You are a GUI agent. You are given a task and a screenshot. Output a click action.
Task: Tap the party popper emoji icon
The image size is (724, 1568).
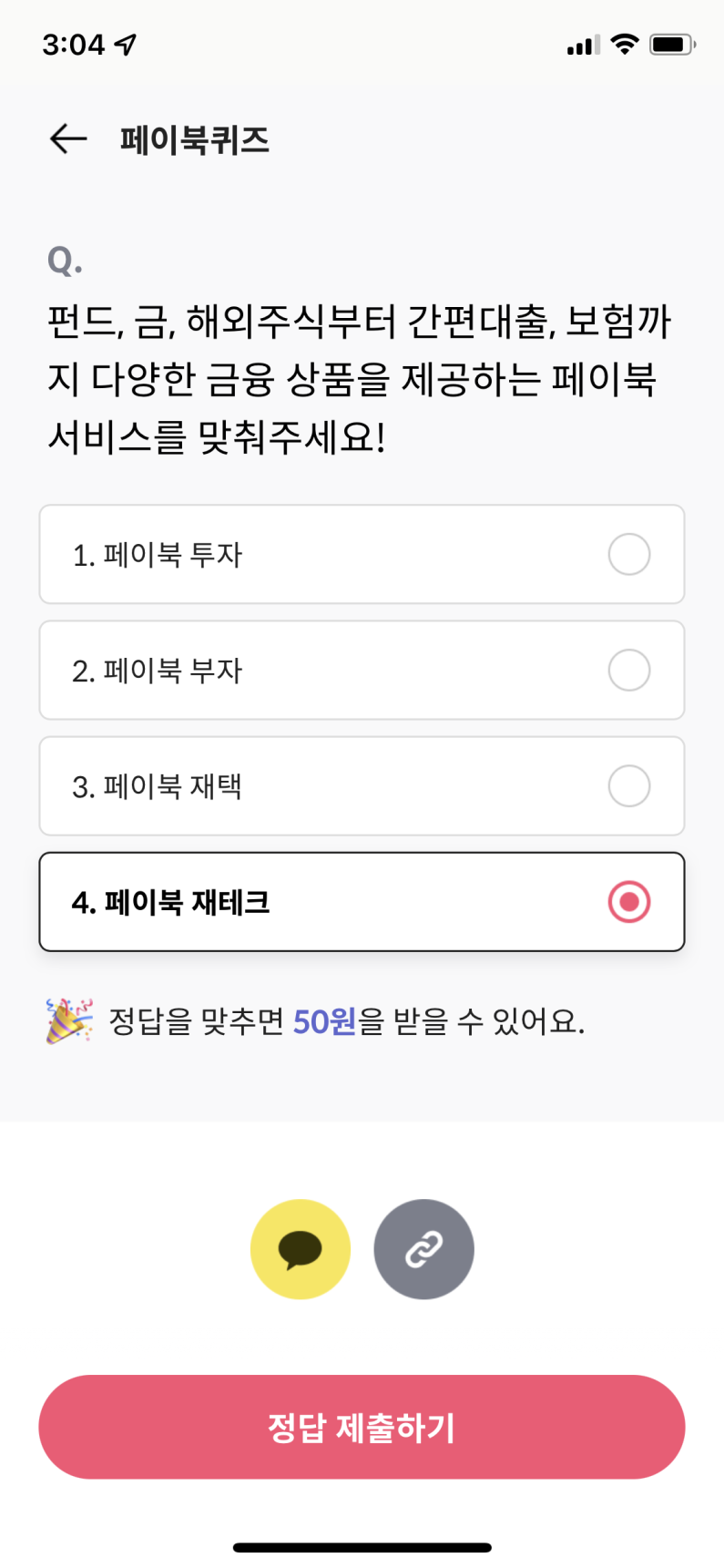pyautogui.click(x=69, y=1020)
